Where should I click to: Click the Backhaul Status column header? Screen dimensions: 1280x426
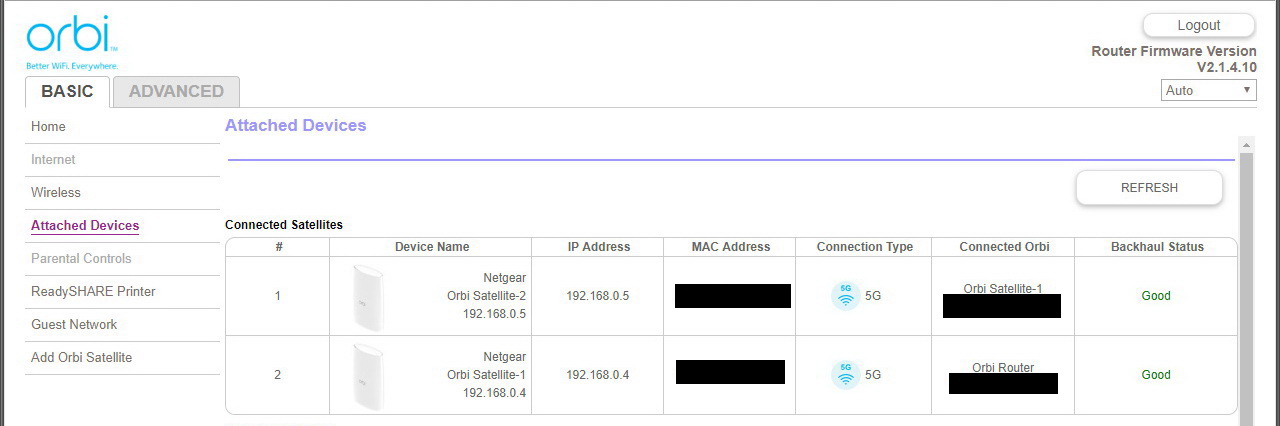[x=1156, y=247]
